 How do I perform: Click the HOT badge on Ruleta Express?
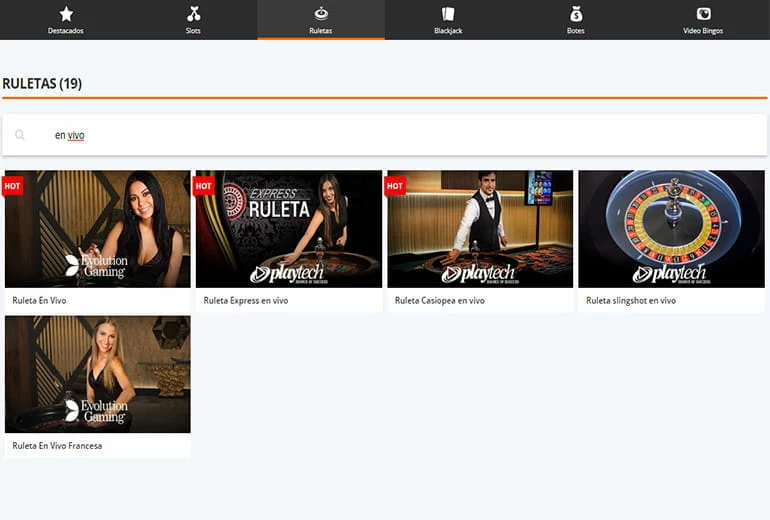(203, 186)
